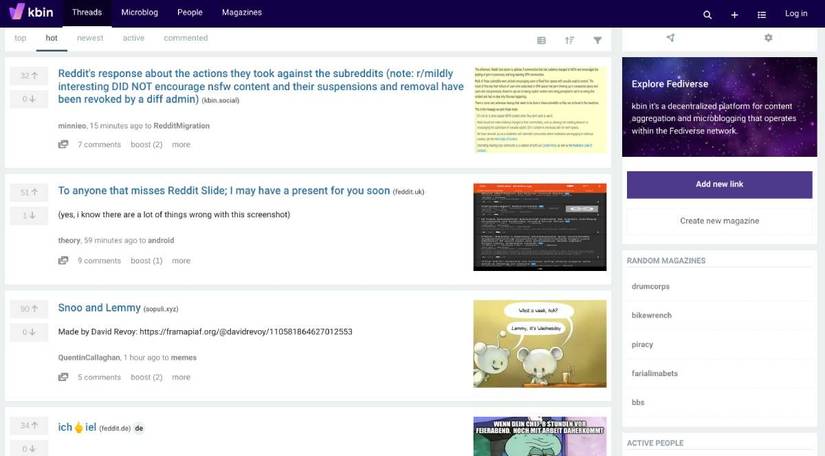Sort threads by active
Screen dimensions: 825x456
click(133, 38)
